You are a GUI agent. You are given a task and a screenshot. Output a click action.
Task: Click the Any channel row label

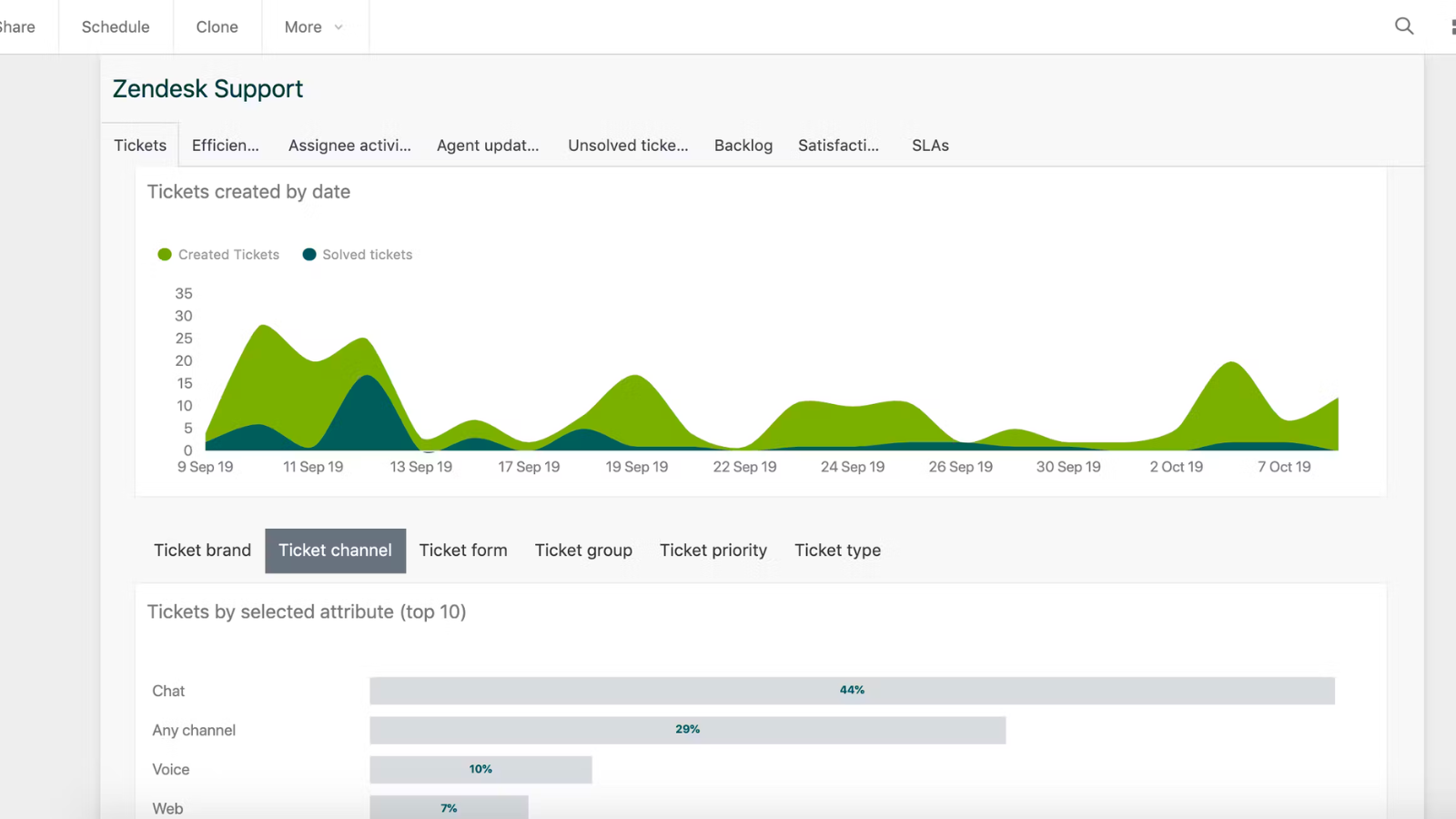point(194,730)
